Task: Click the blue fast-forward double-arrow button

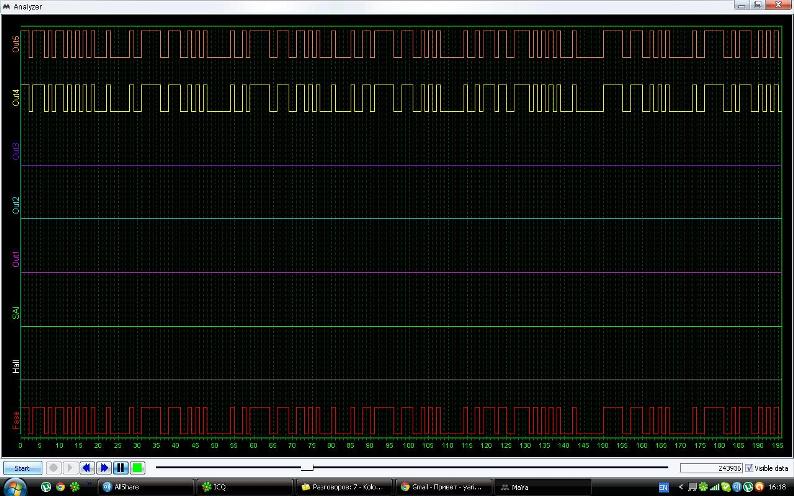Action: [x=103, y=468]
